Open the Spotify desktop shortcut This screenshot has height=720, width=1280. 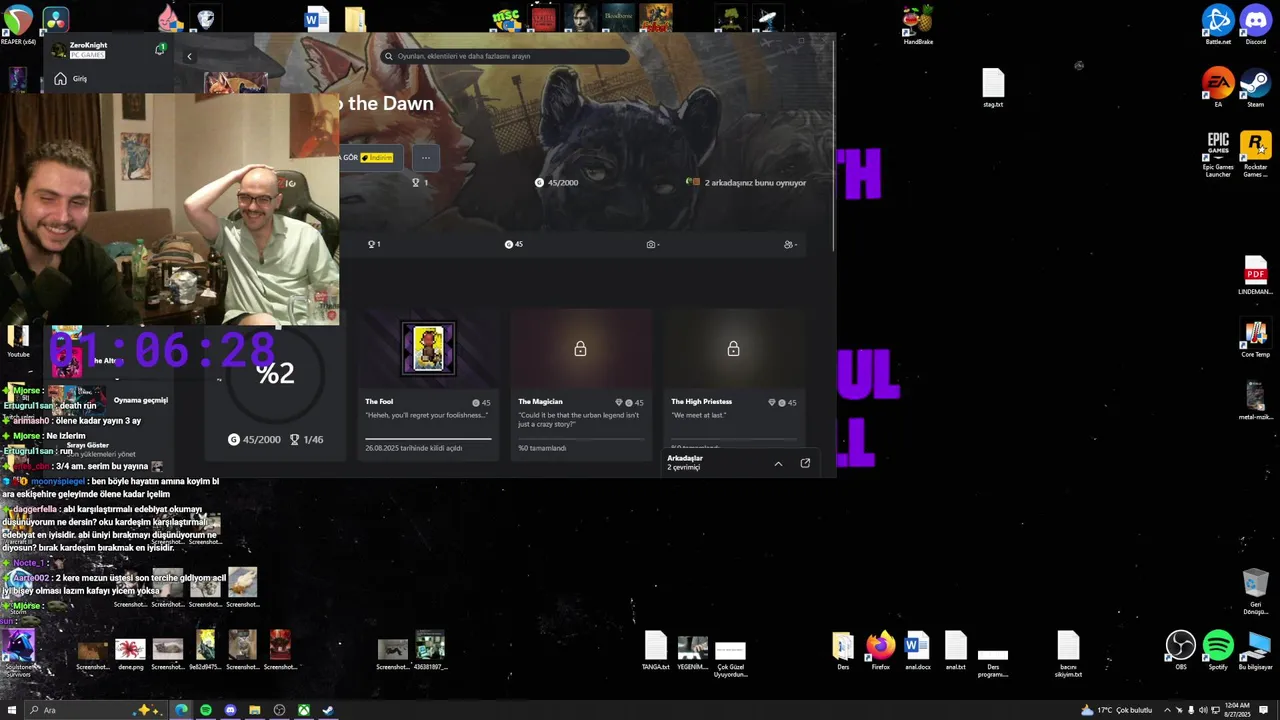pos(1218,650)
